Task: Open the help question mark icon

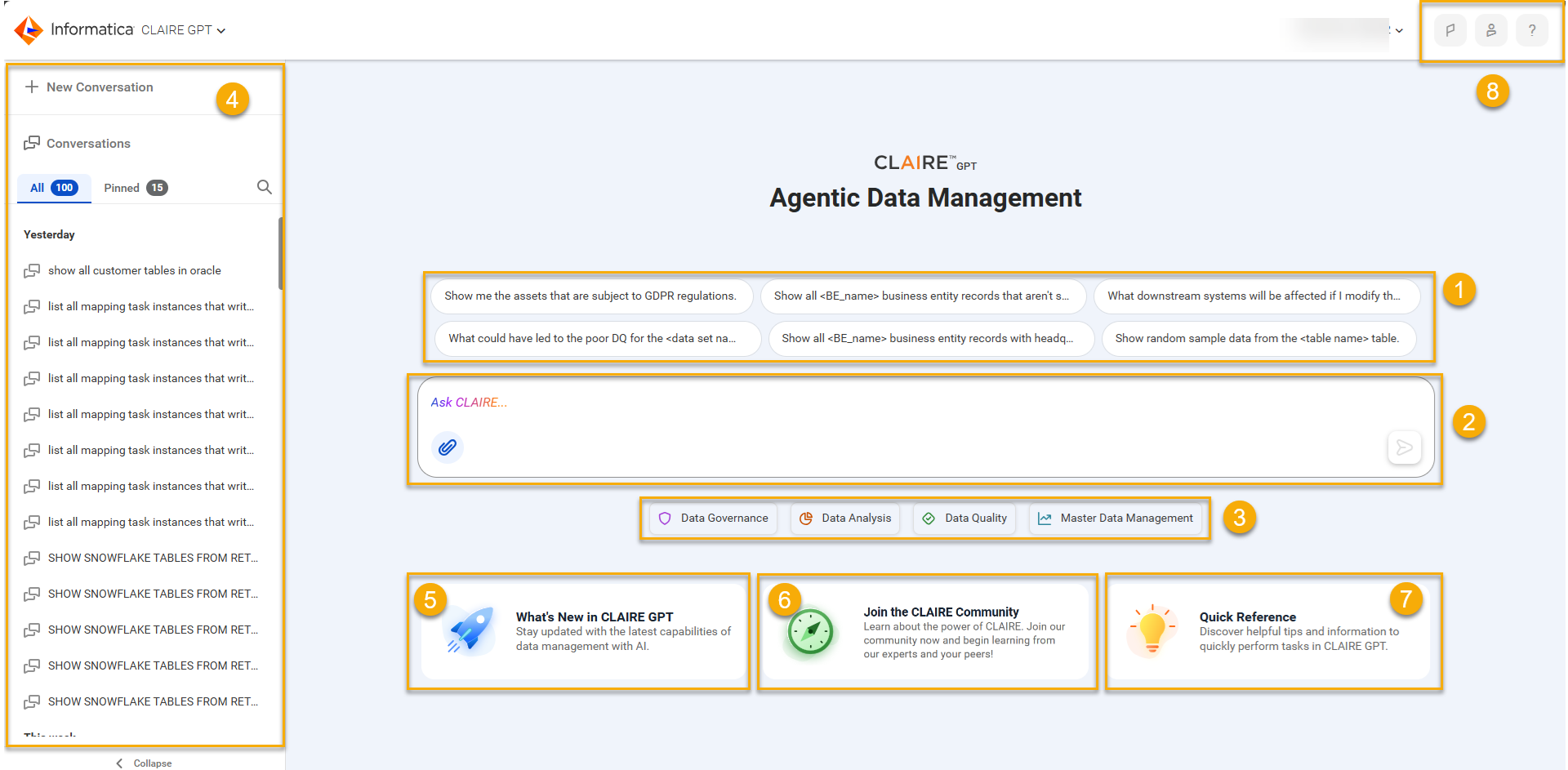Action: 1532,30
